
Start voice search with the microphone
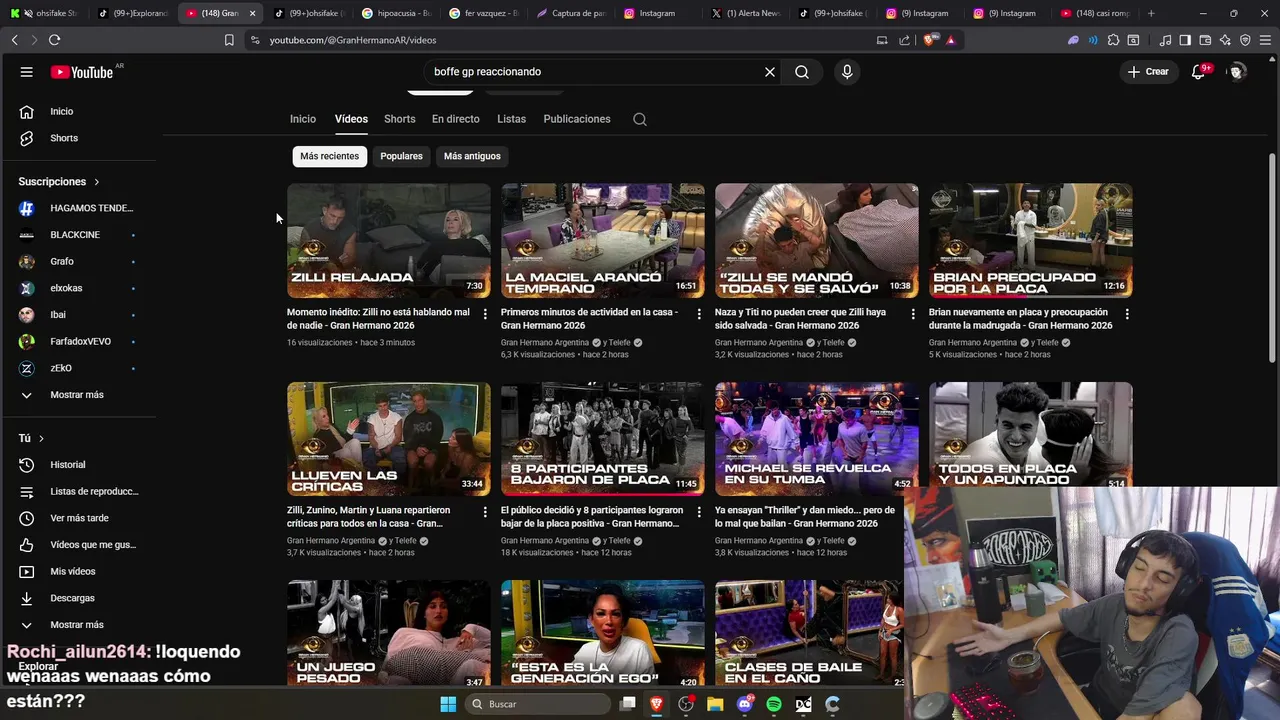click(847, 72)
